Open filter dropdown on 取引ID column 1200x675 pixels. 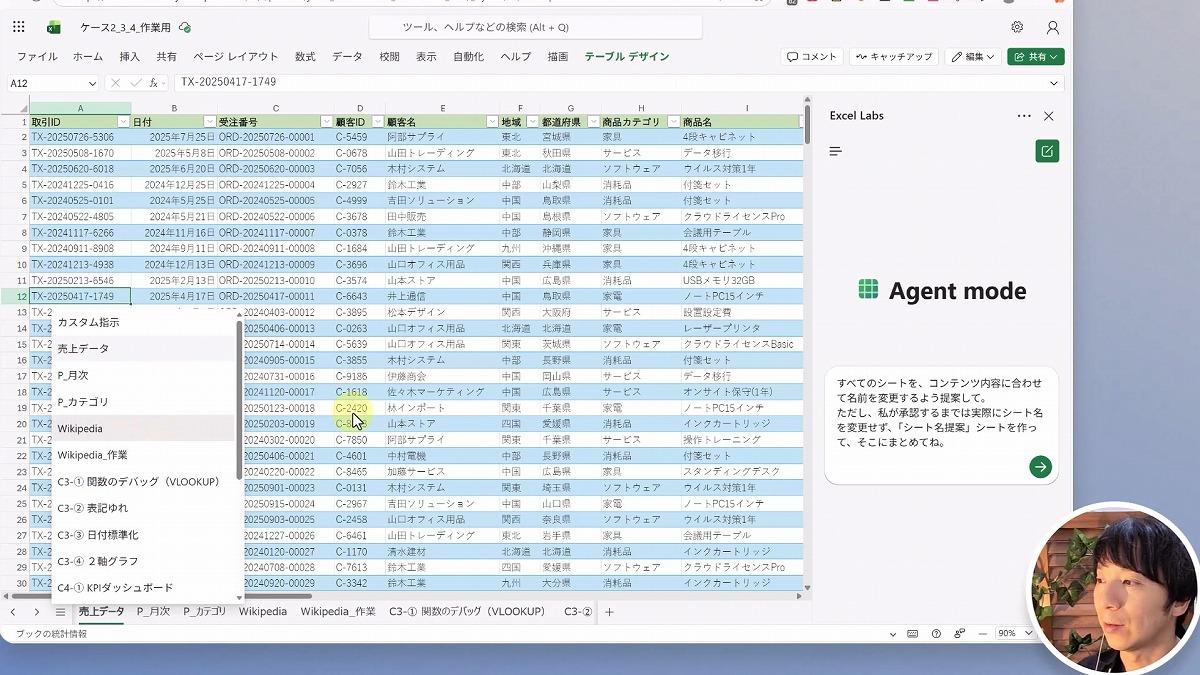(x=124, y=122)
